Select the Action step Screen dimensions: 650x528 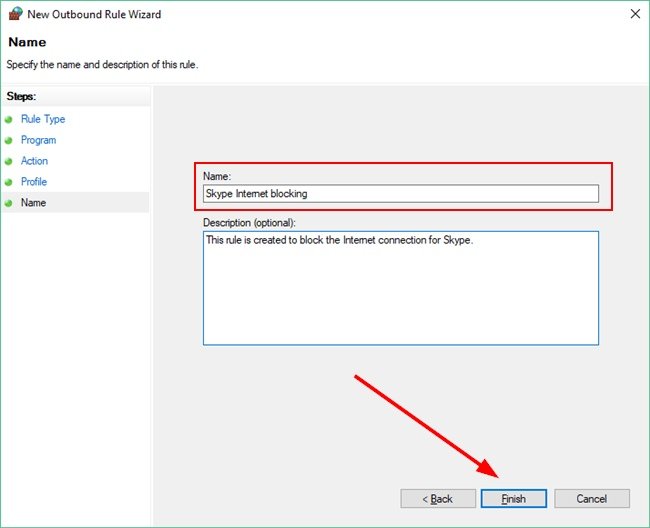click(x=34, y=161)
